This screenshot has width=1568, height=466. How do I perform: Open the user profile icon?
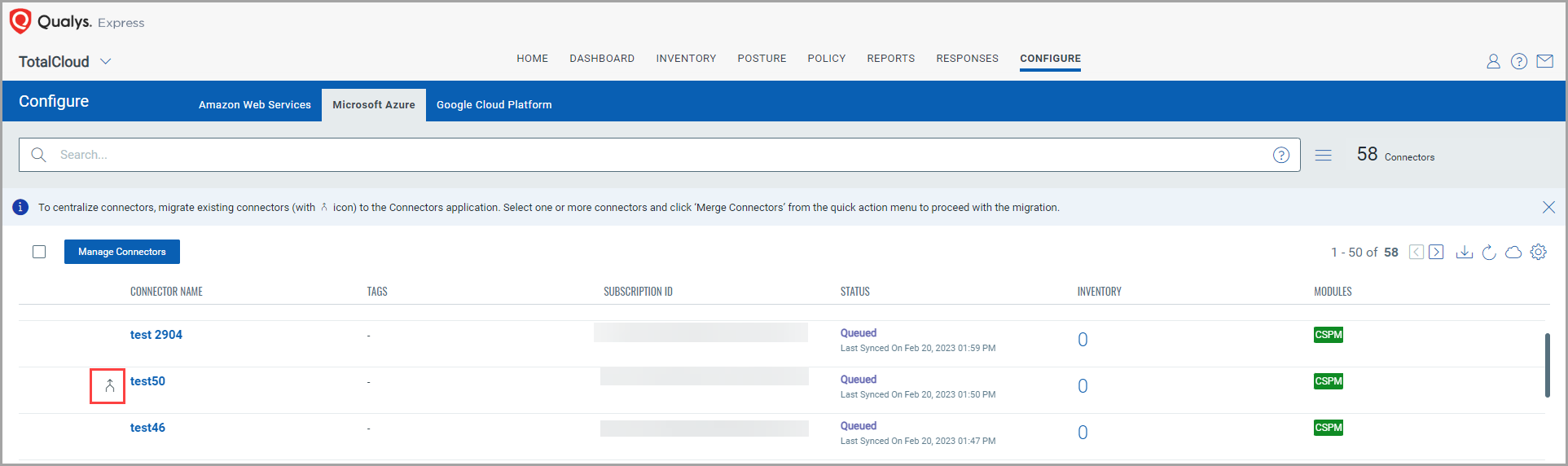pyautogui.click(x=1493, y=62)
